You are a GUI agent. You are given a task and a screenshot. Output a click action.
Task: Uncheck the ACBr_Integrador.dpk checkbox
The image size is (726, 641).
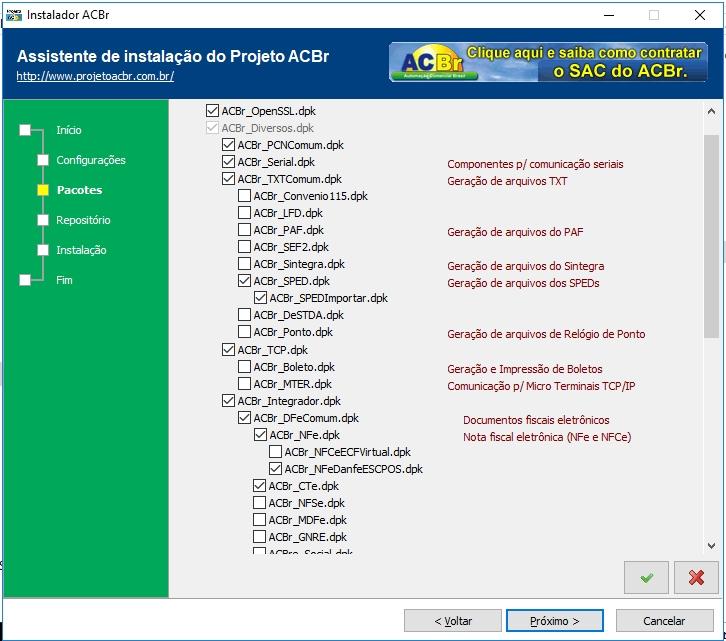[x=228, y=401]
